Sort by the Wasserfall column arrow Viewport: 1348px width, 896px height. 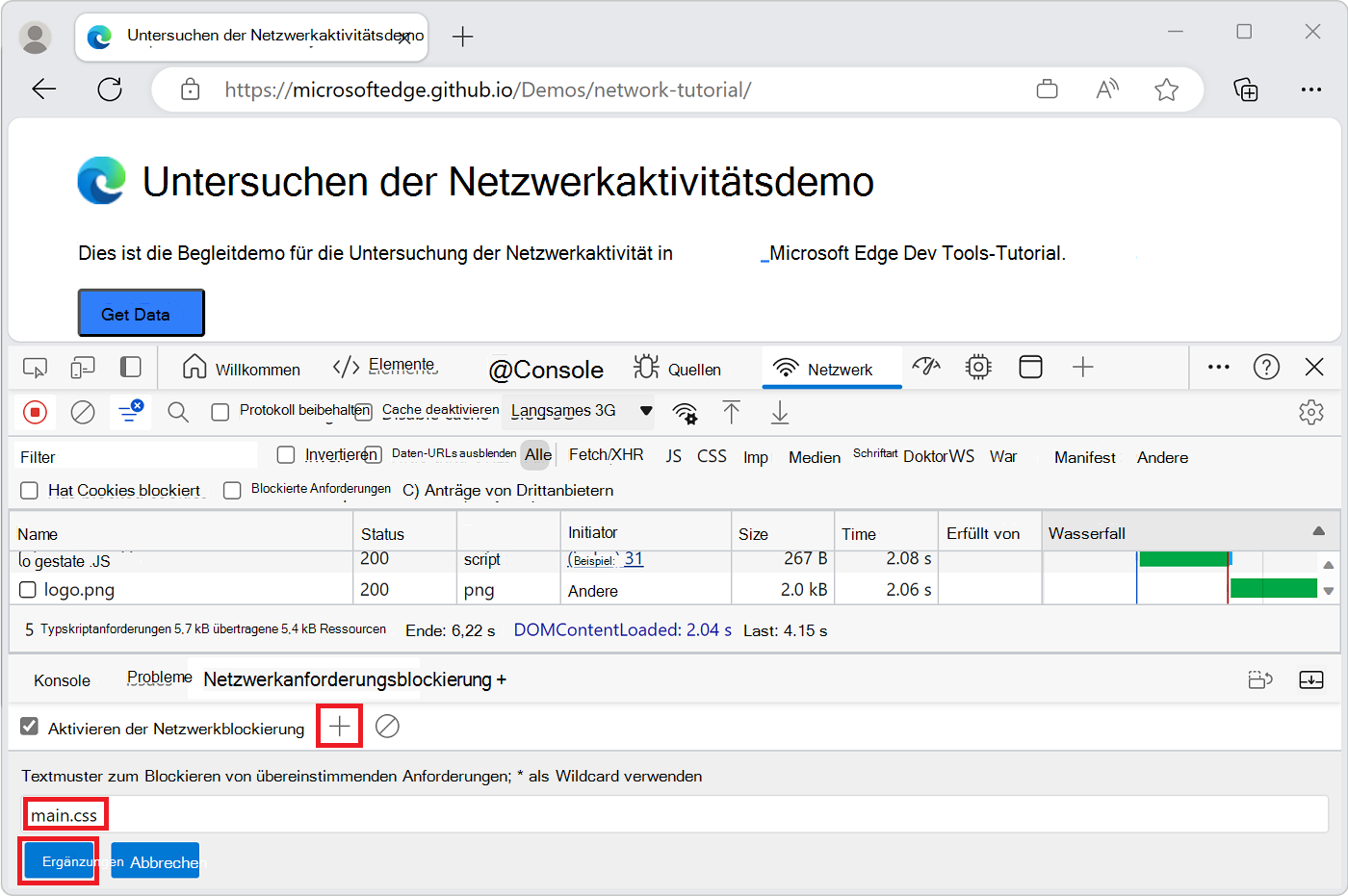coord(1318,531)
